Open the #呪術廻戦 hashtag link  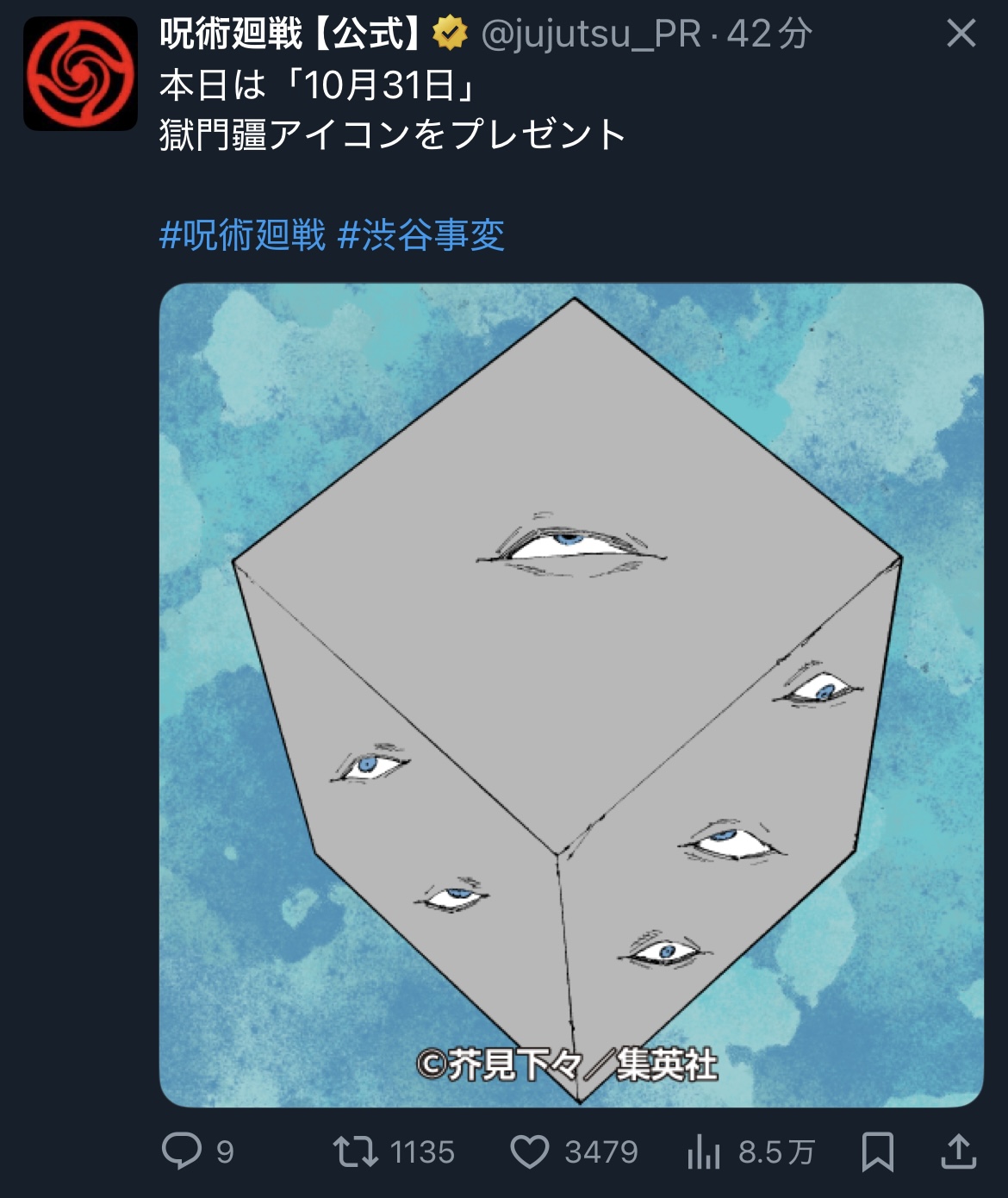tap(243, 234)
